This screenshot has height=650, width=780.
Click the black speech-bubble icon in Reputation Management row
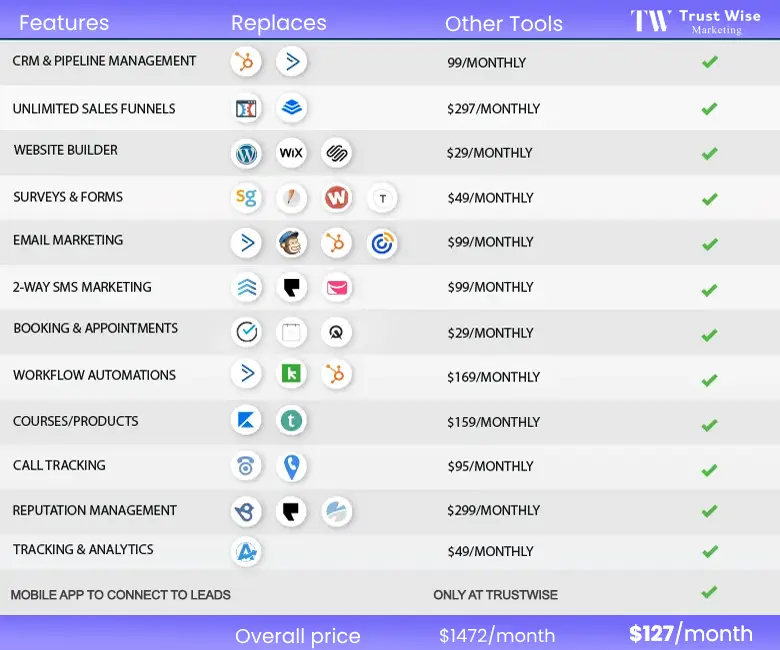tap(292, 511)
